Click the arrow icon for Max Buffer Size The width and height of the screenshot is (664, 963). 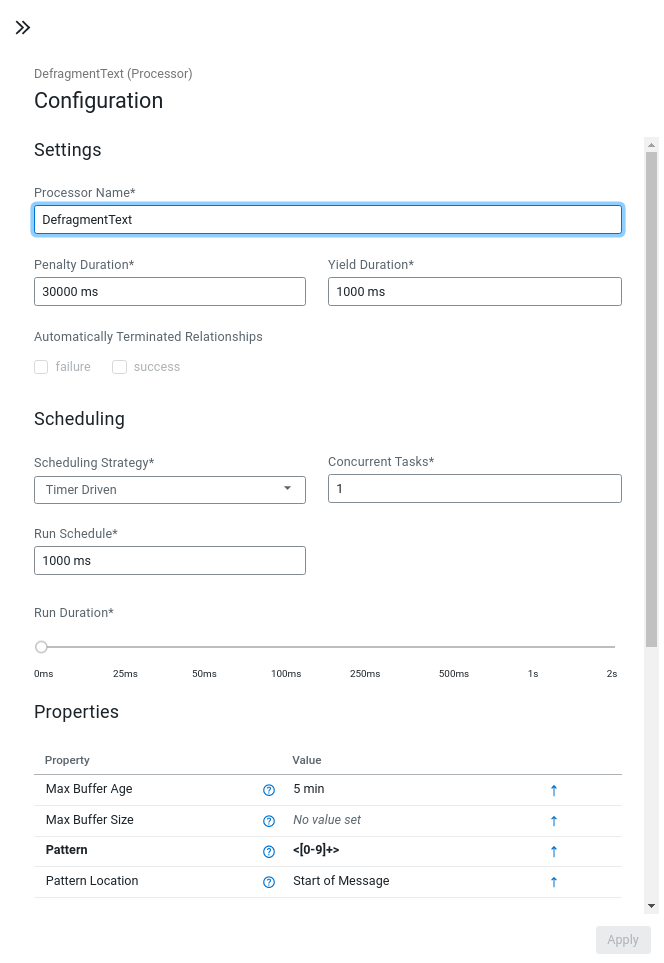[x=554, y=821]
